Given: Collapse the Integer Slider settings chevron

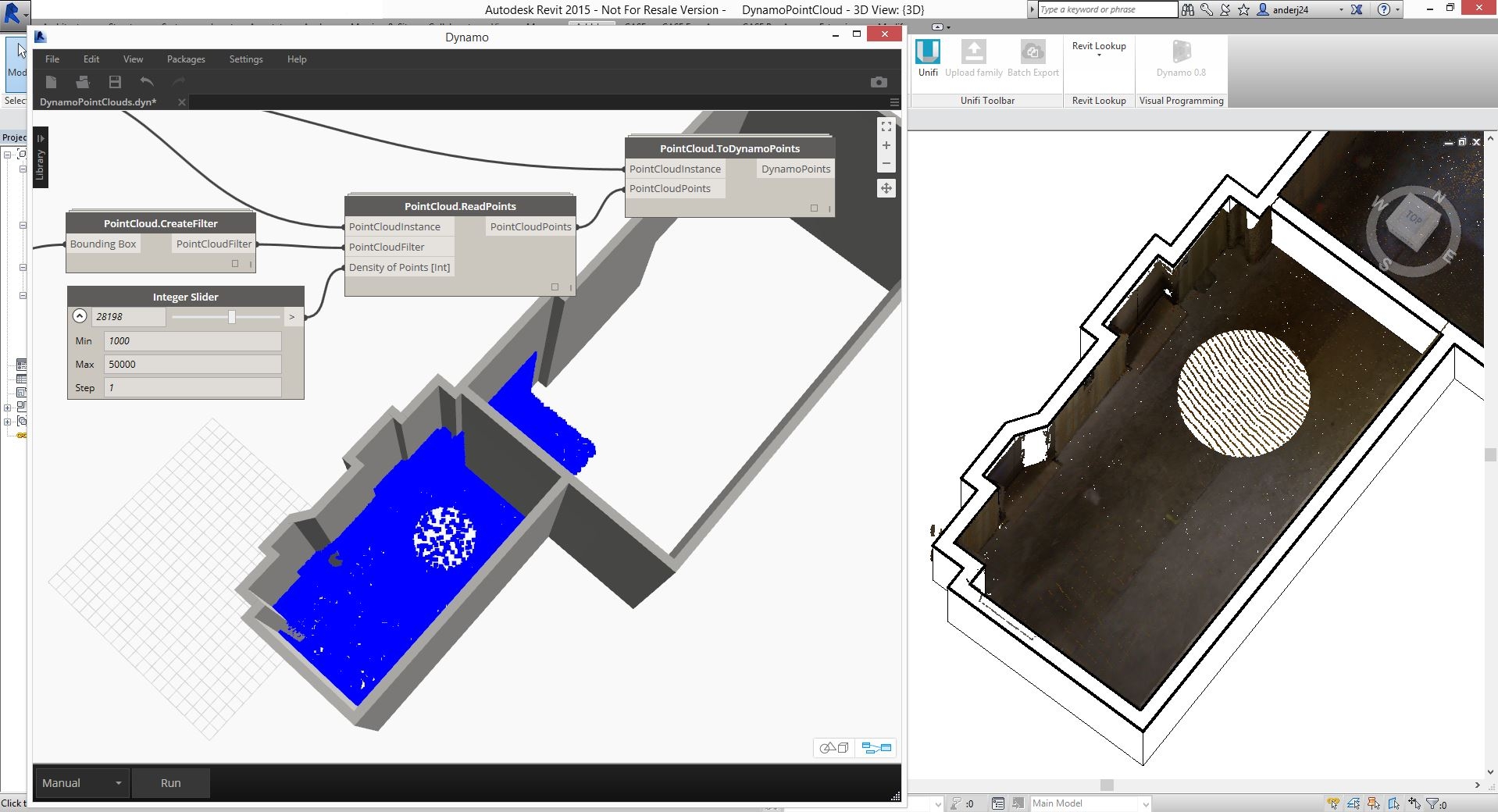Looking at the screenshot, I should 80,316.
